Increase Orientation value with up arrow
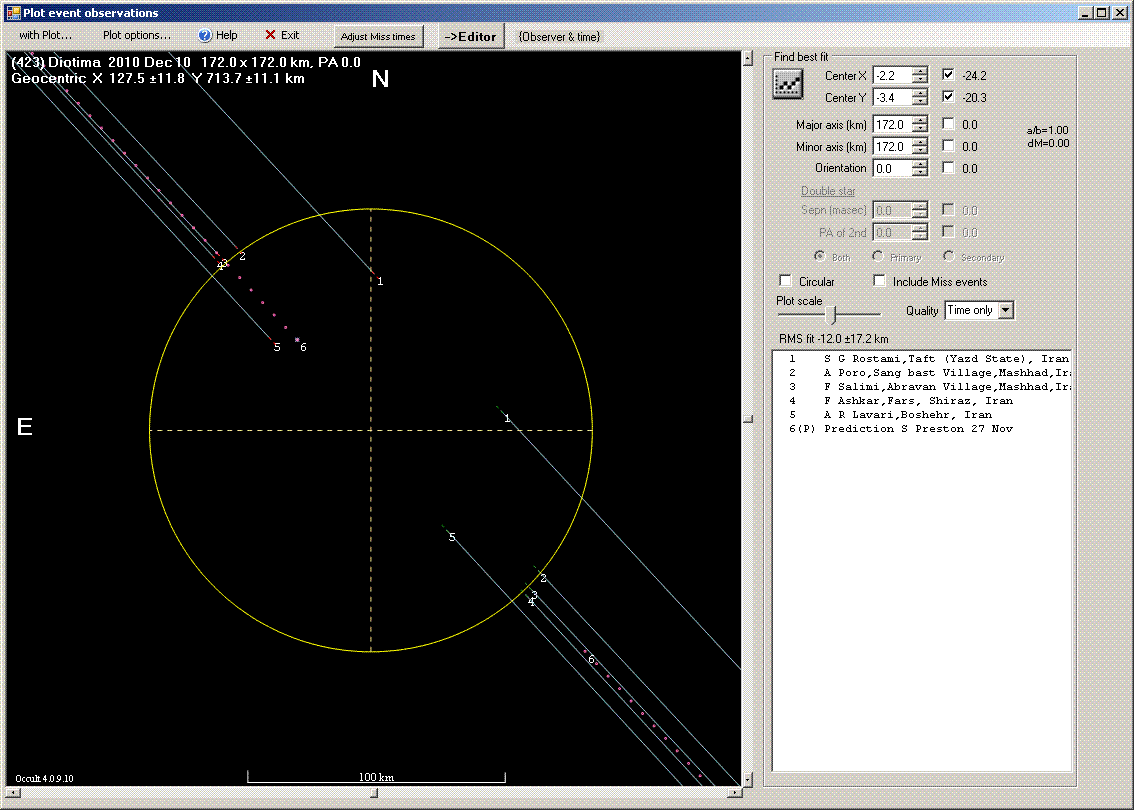 (919, 164)
